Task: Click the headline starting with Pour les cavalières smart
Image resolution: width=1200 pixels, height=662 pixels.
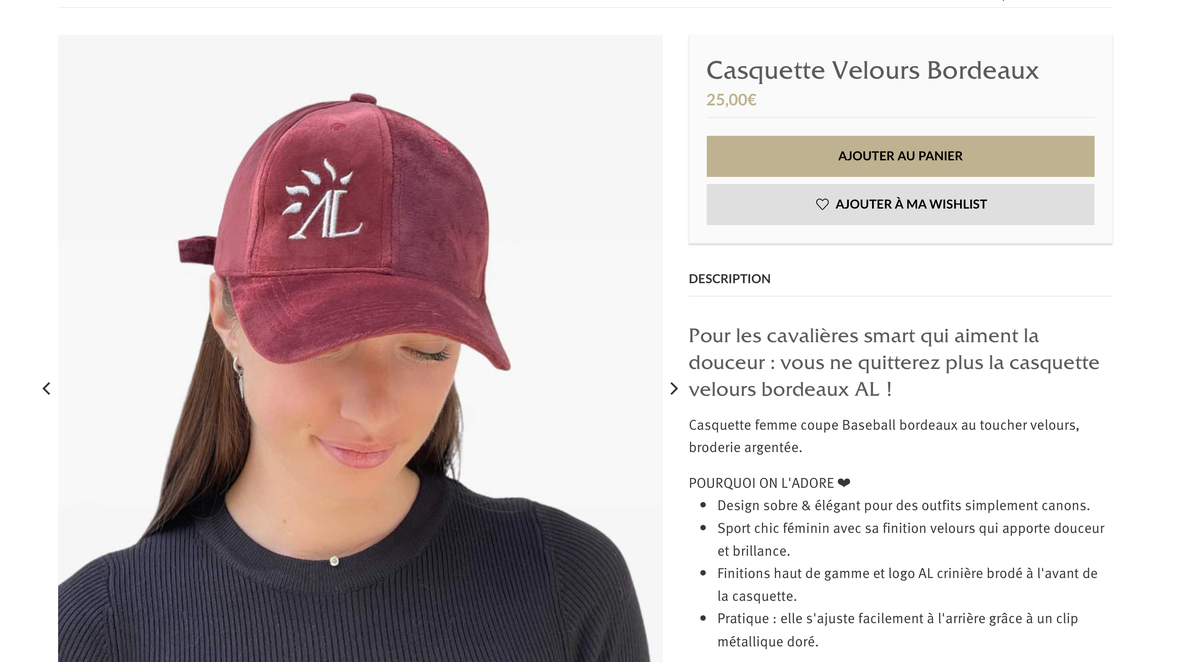Action: tap(894, 362)
